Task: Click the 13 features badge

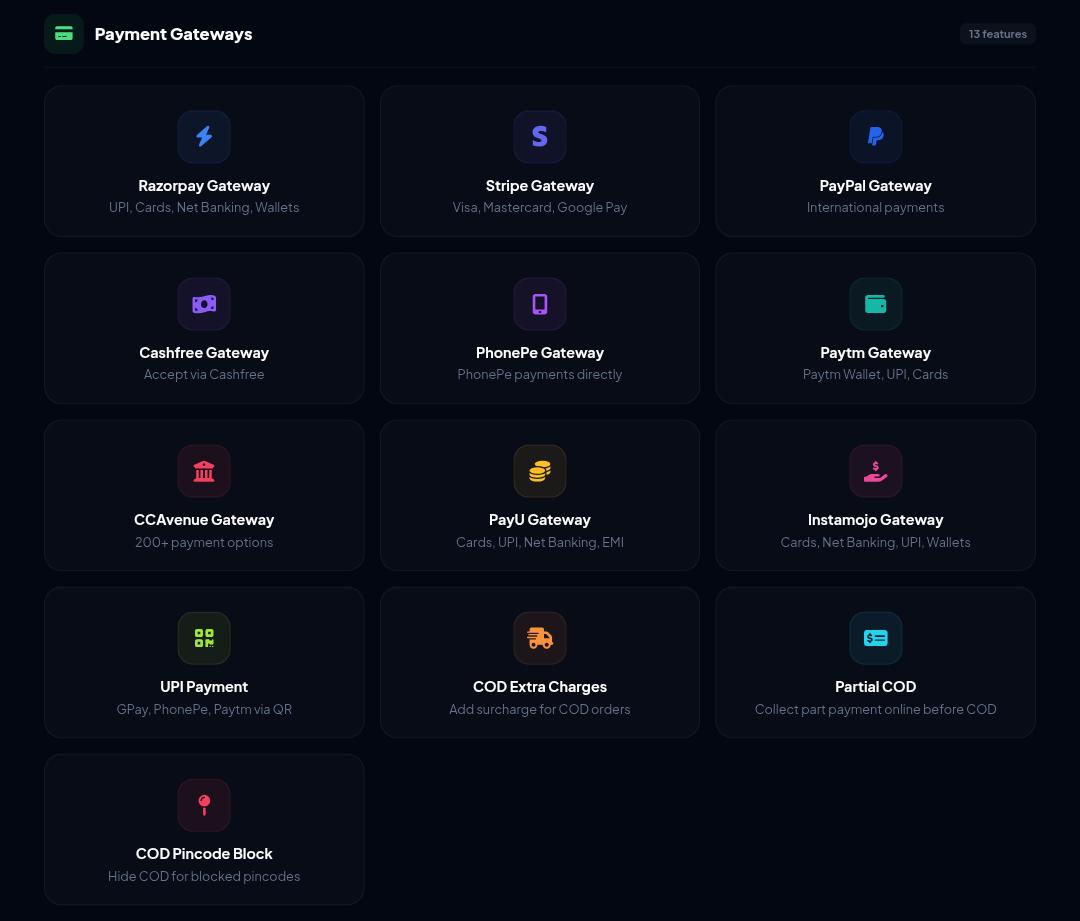Action: click(x=997, y=34)
